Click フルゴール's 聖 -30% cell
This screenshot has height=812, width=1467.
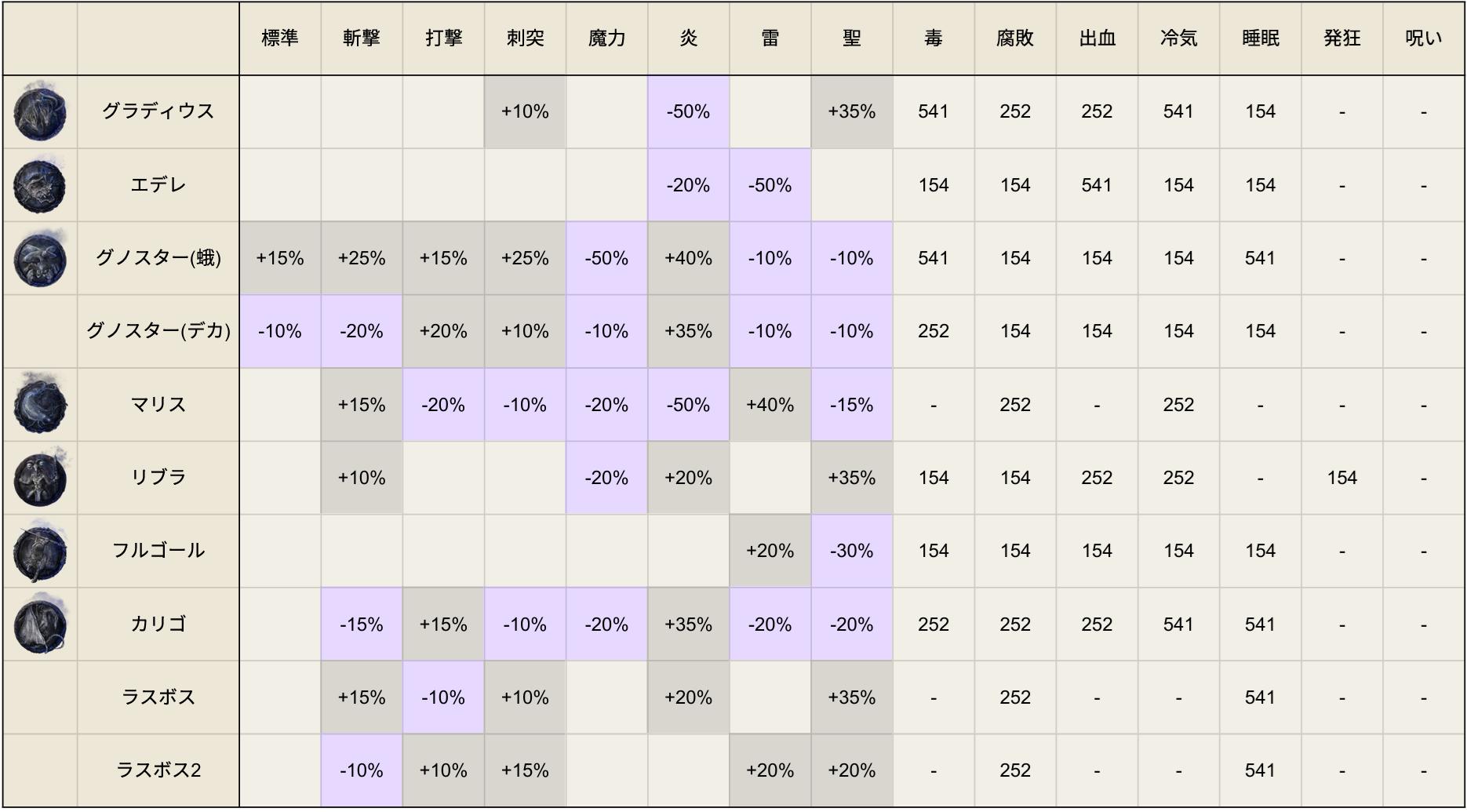tap(851, 551)
